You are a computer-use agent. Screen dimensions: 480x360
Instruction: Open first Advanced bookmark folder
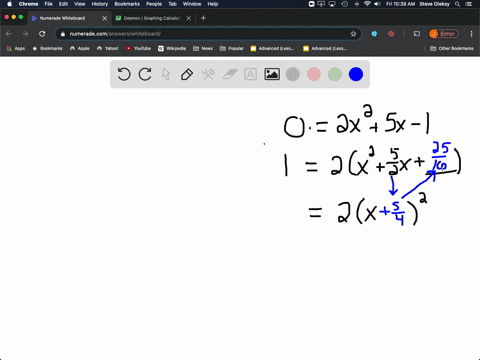pyautogui.click(x=272, y=48)
